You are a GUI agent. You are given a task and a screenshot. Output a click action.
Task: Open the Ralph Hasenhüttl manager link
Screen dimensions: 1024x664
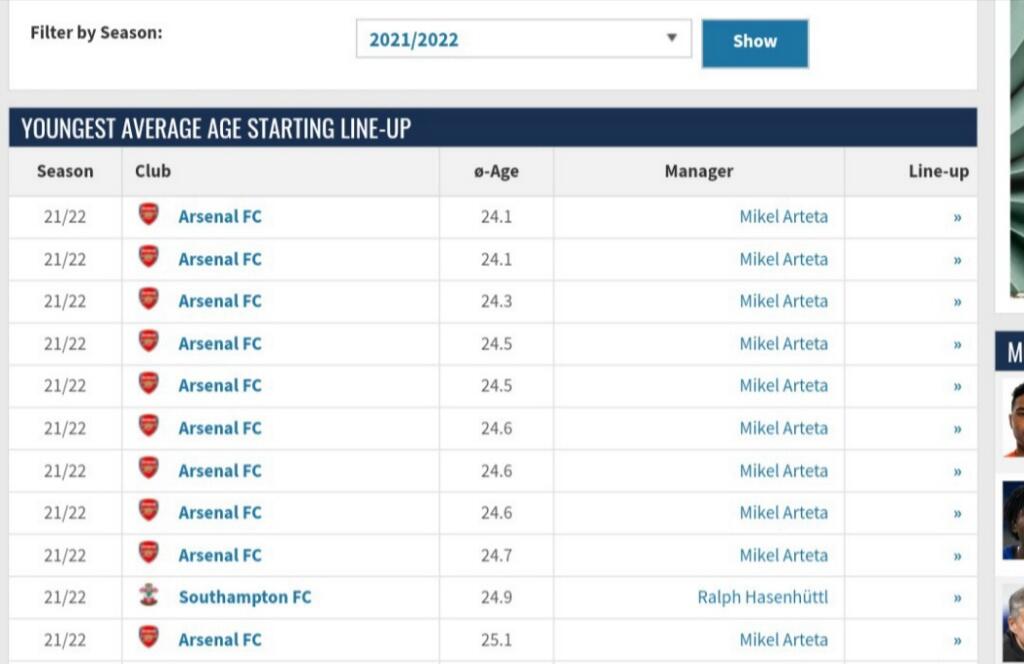click(762, 597)
